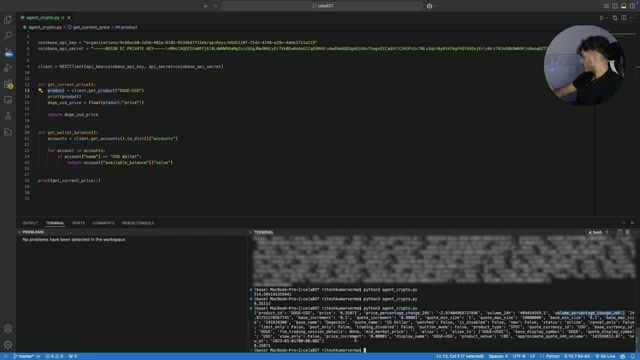Collapse the Terminal section header

[264, 232]
